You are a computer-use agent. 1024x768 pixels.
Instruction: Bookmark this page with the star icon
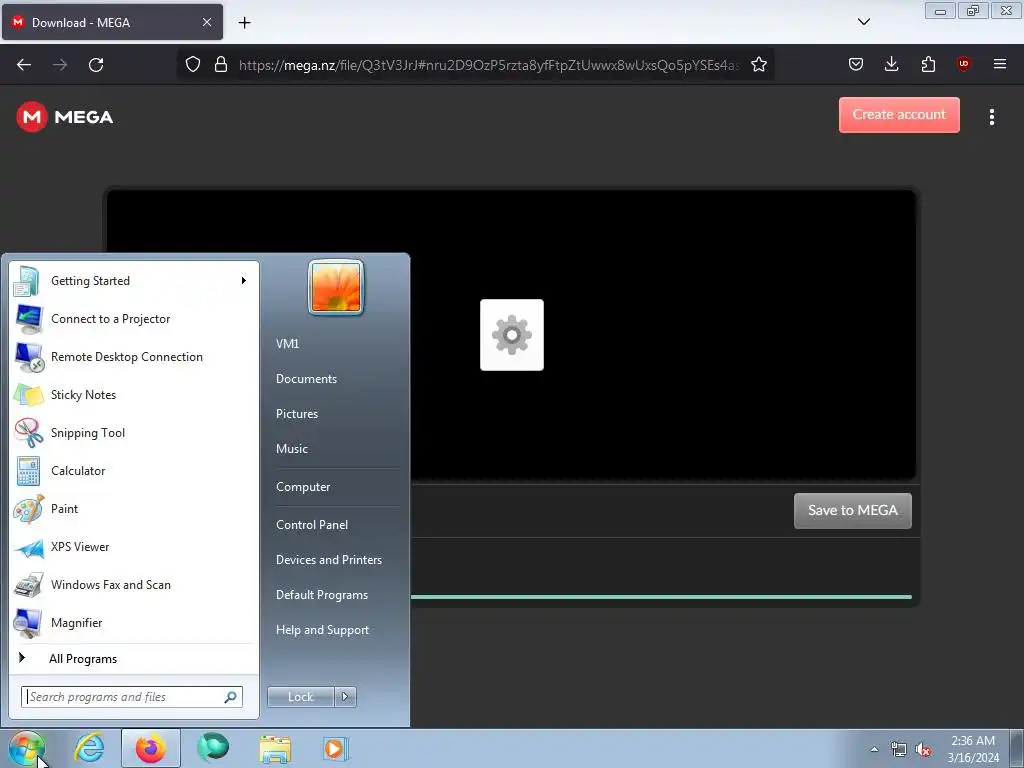[x=759, y=65]
